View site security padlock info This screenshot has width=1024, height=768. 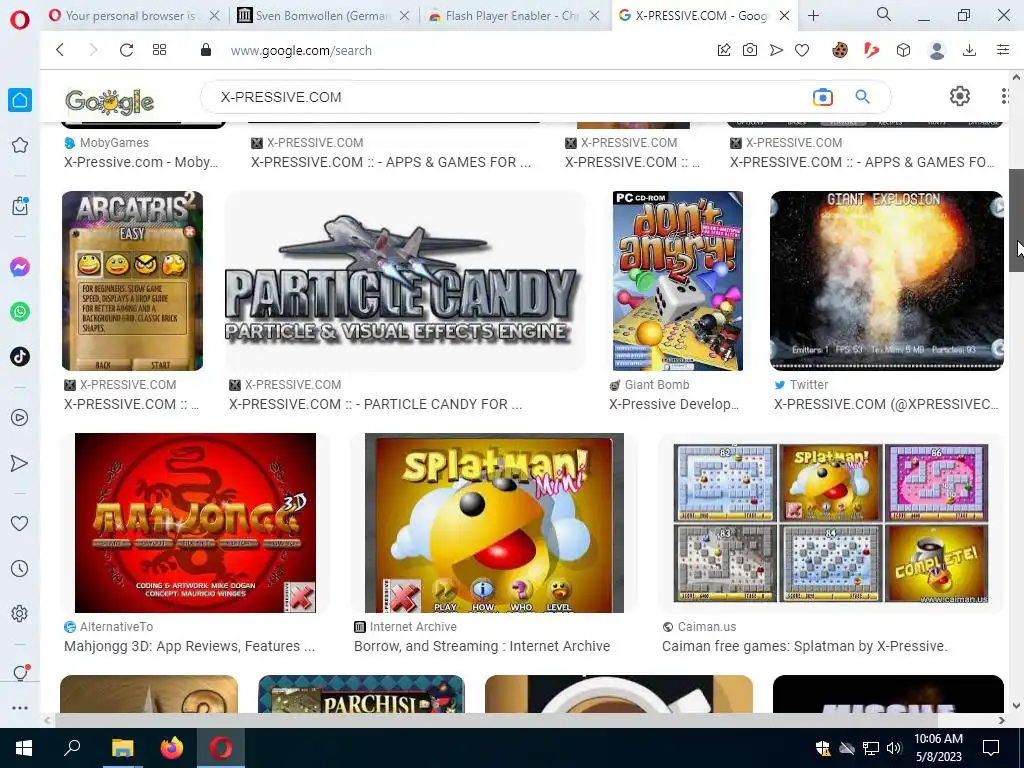(206, 50)
